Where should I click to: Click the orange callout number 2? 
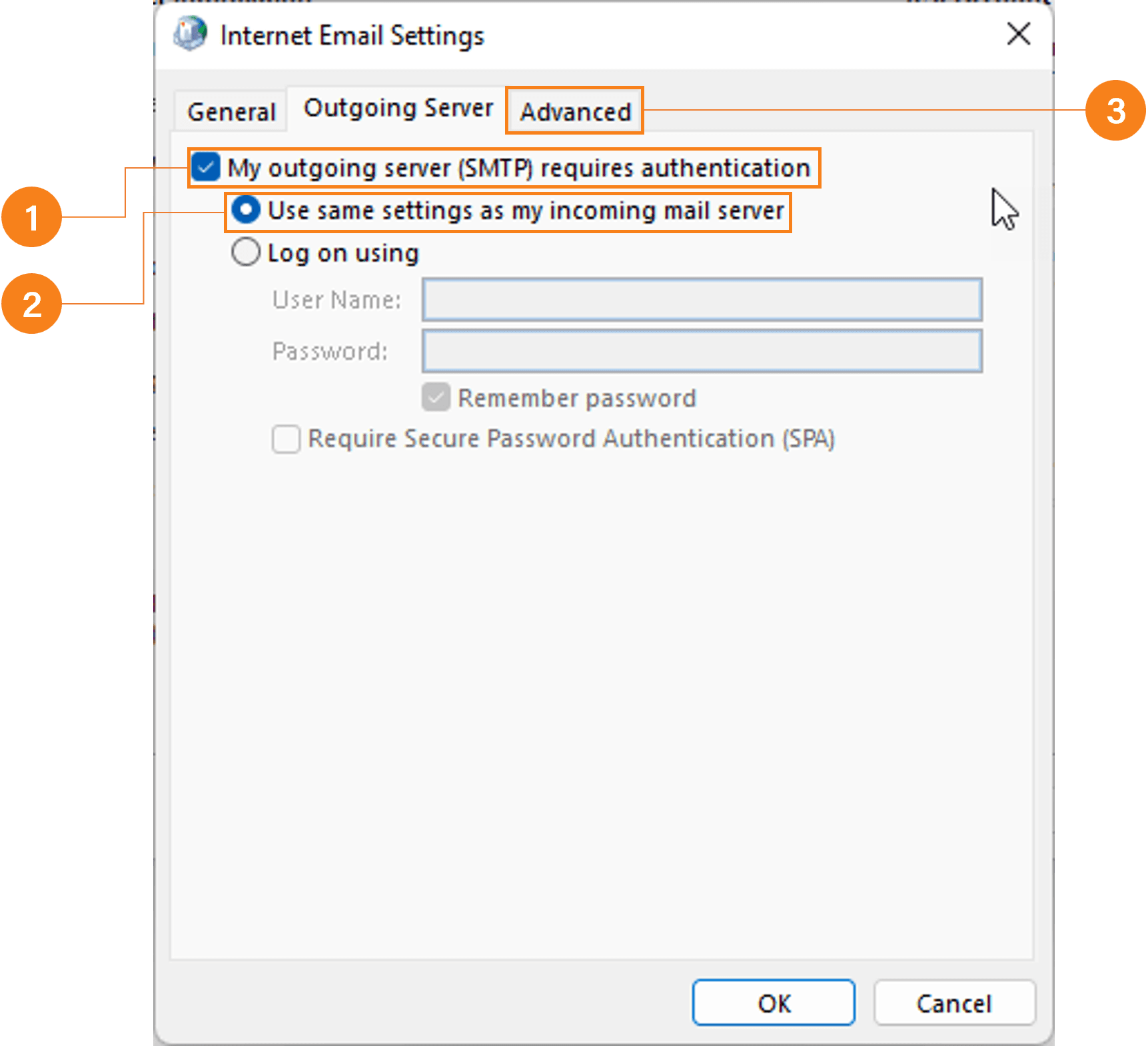pos(33,303)
